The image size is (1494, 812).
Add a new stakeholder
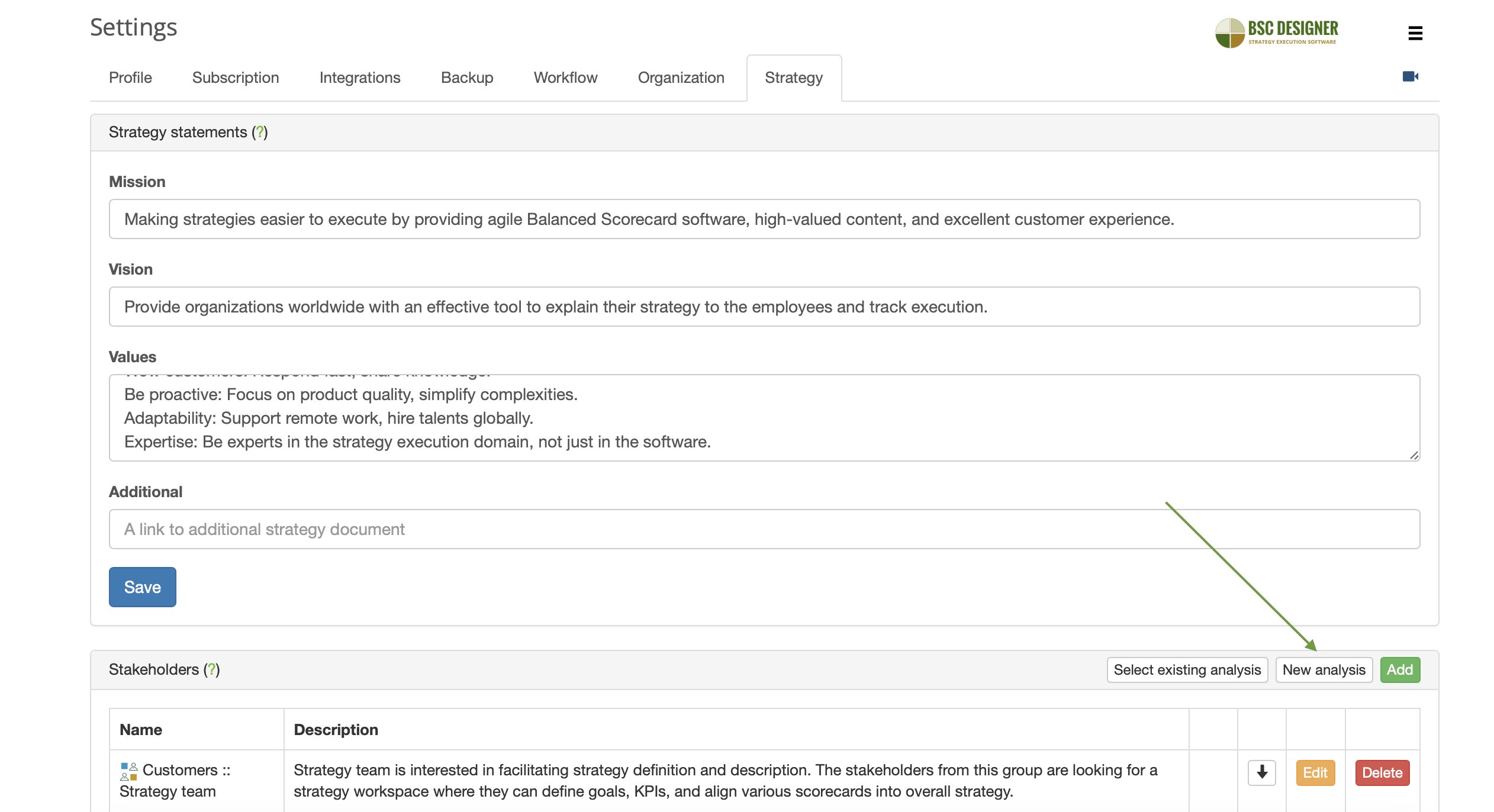coord(1399,669)
